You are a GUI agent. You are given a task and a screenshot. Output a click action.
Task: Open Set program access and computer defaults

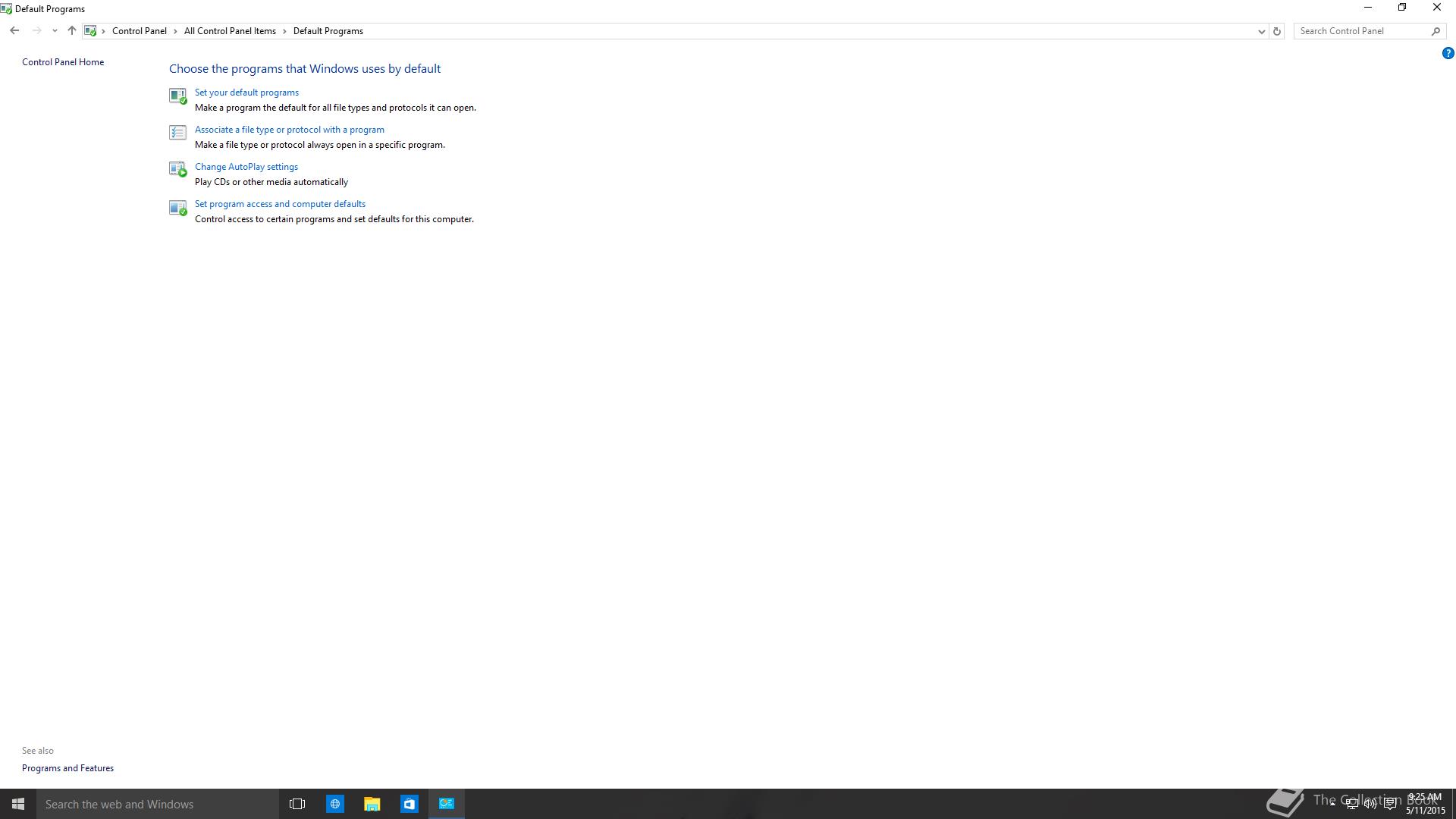pos(280,204)
